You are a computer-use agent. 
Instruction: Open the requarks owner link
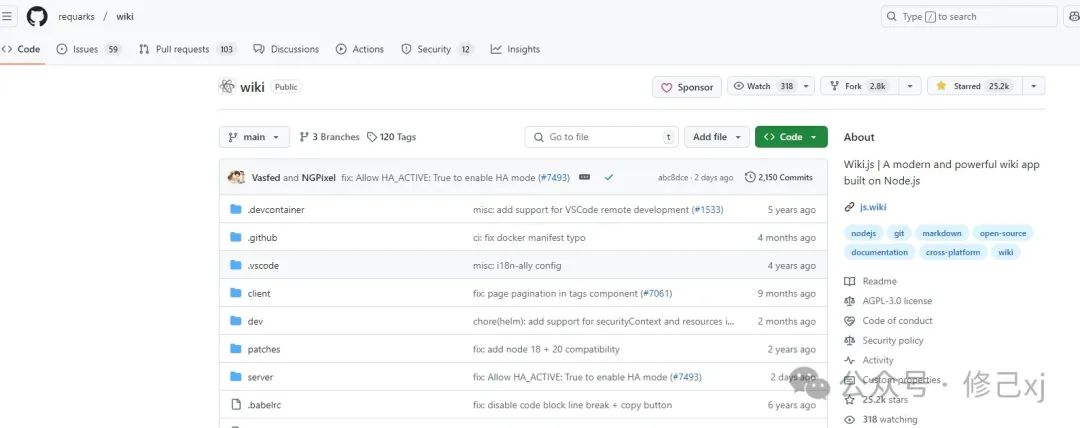click(x=76, y=17)
